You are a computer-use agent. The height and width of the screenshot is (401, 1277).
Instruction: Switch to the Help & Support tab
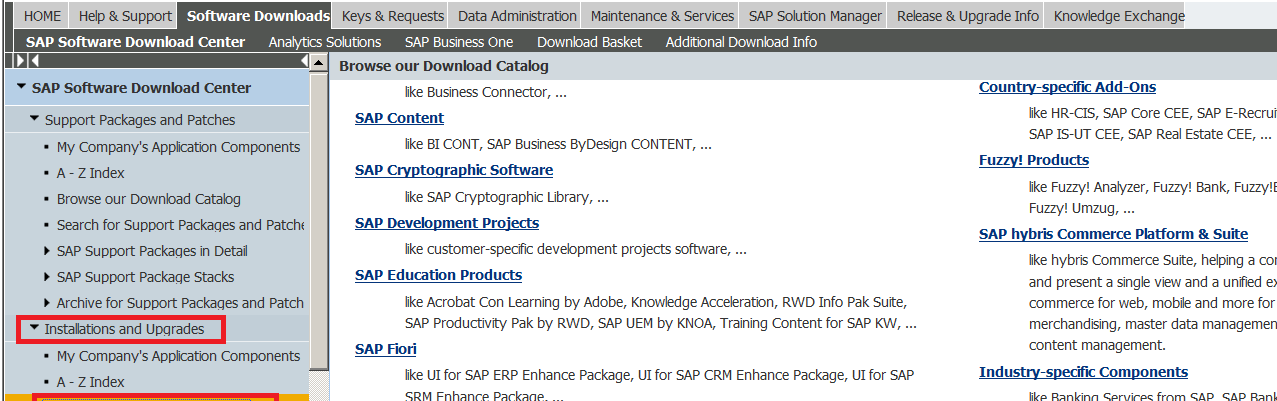(124, 16)
